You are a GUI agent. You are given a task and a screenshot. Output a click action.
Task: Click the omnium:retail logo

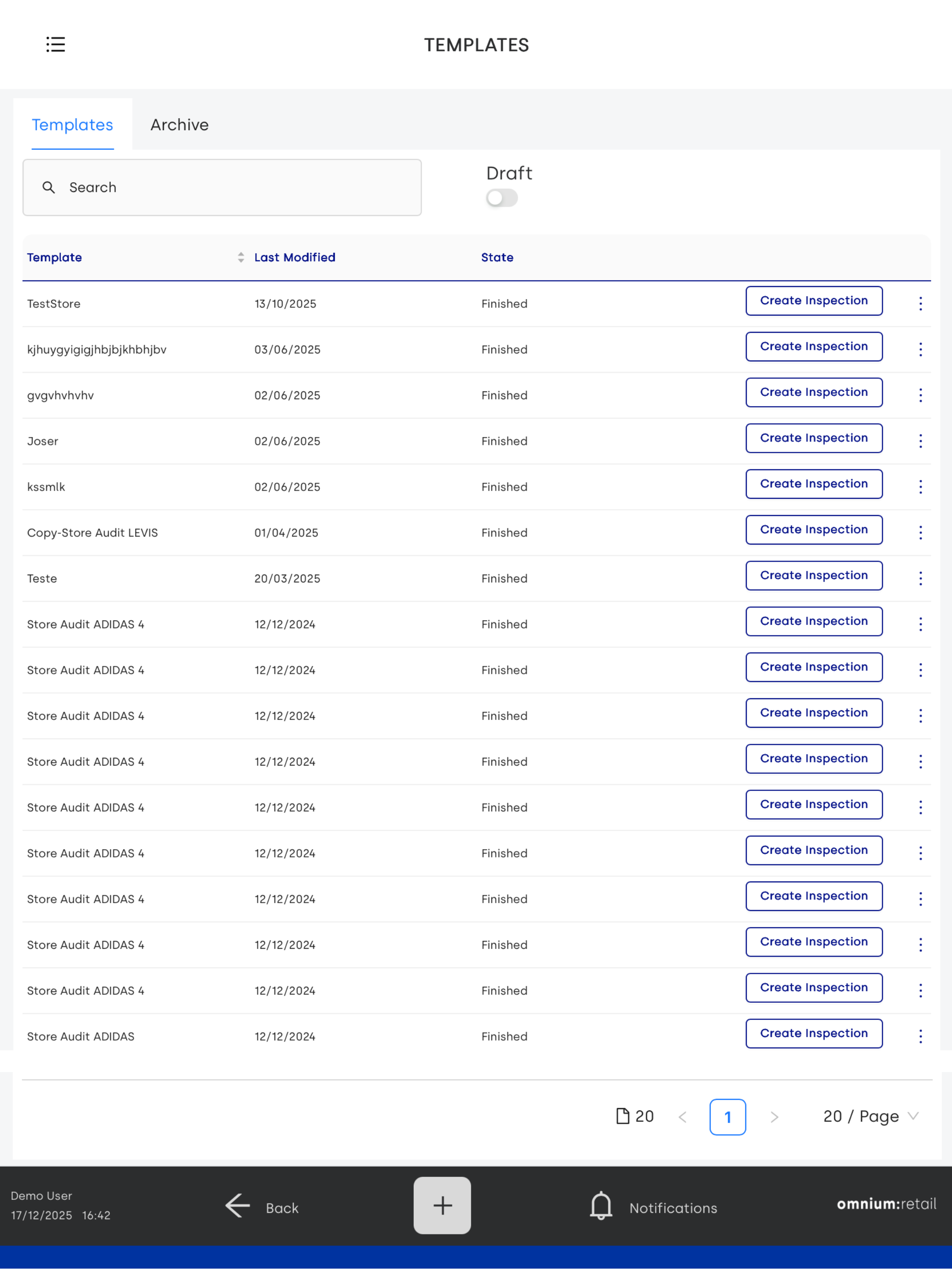pyautogui.click(x=886, y=1204)
